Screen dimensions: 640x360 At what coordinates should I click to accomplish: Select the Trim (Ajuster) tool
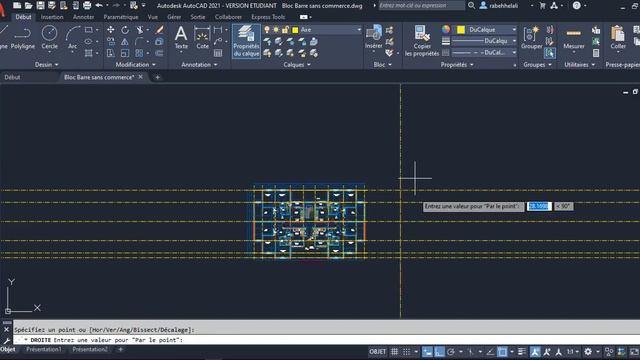(x=140, y=30)
